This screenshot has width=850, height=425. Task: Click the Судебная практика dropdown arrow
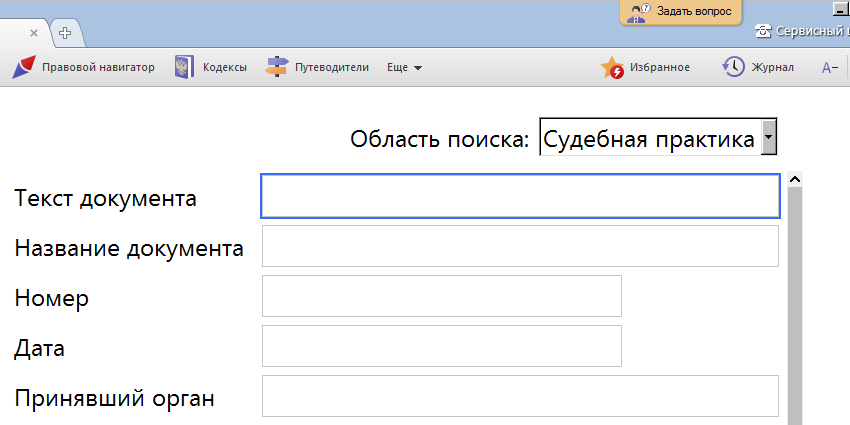click(768, 138)
